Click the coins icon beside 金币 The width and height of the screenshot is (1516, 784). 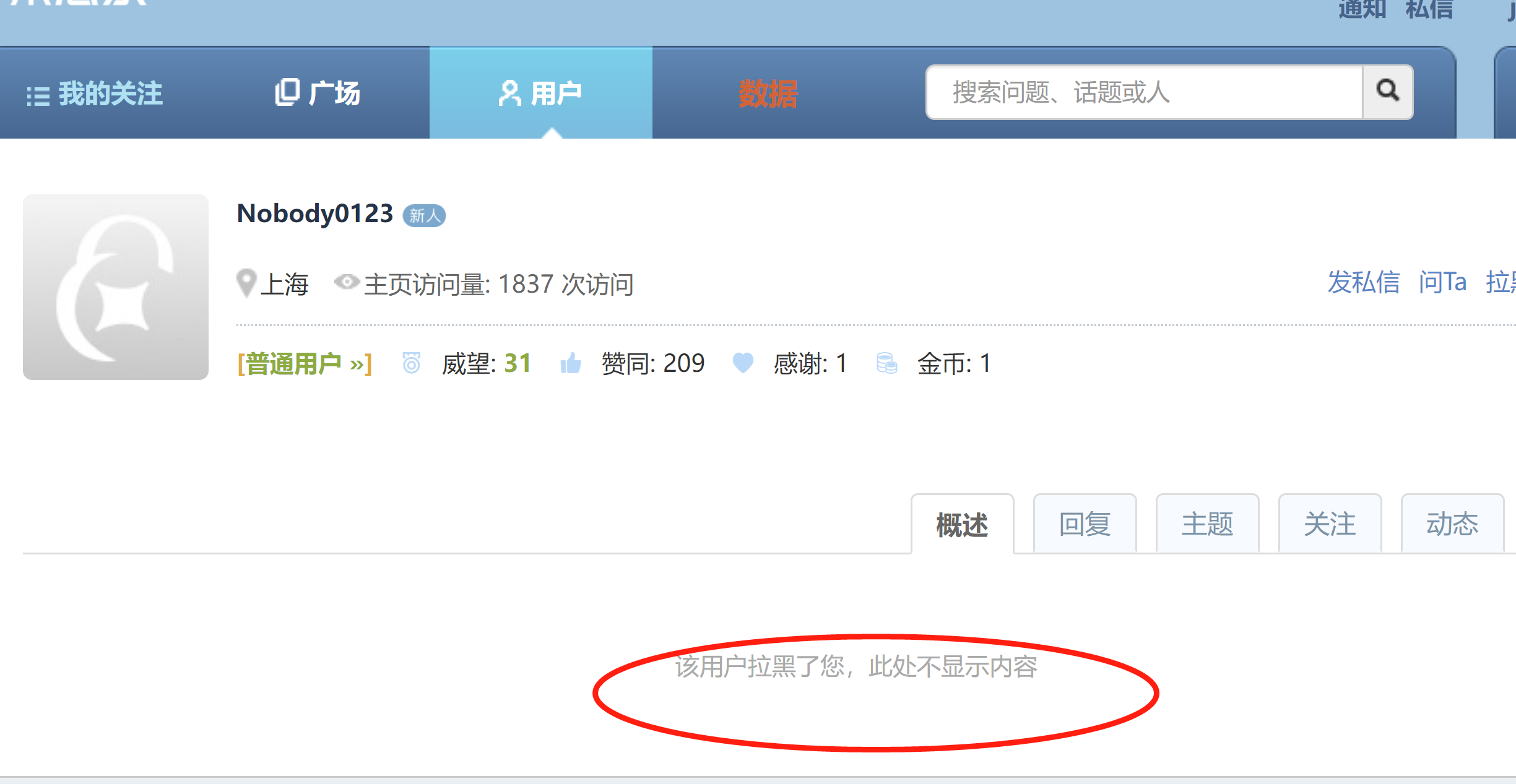point(886,363)
